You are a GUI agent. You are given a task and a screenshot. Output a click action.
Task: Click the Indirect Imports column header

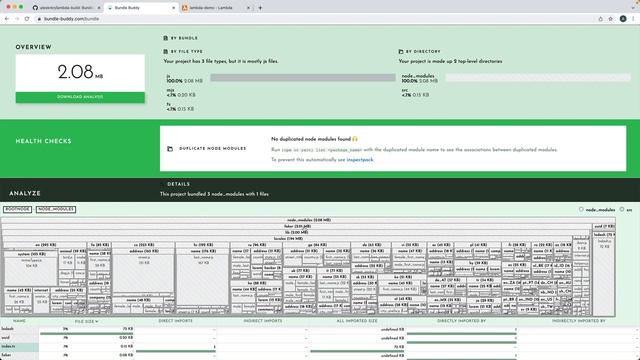pyautogui.click(x=262, y=321)
